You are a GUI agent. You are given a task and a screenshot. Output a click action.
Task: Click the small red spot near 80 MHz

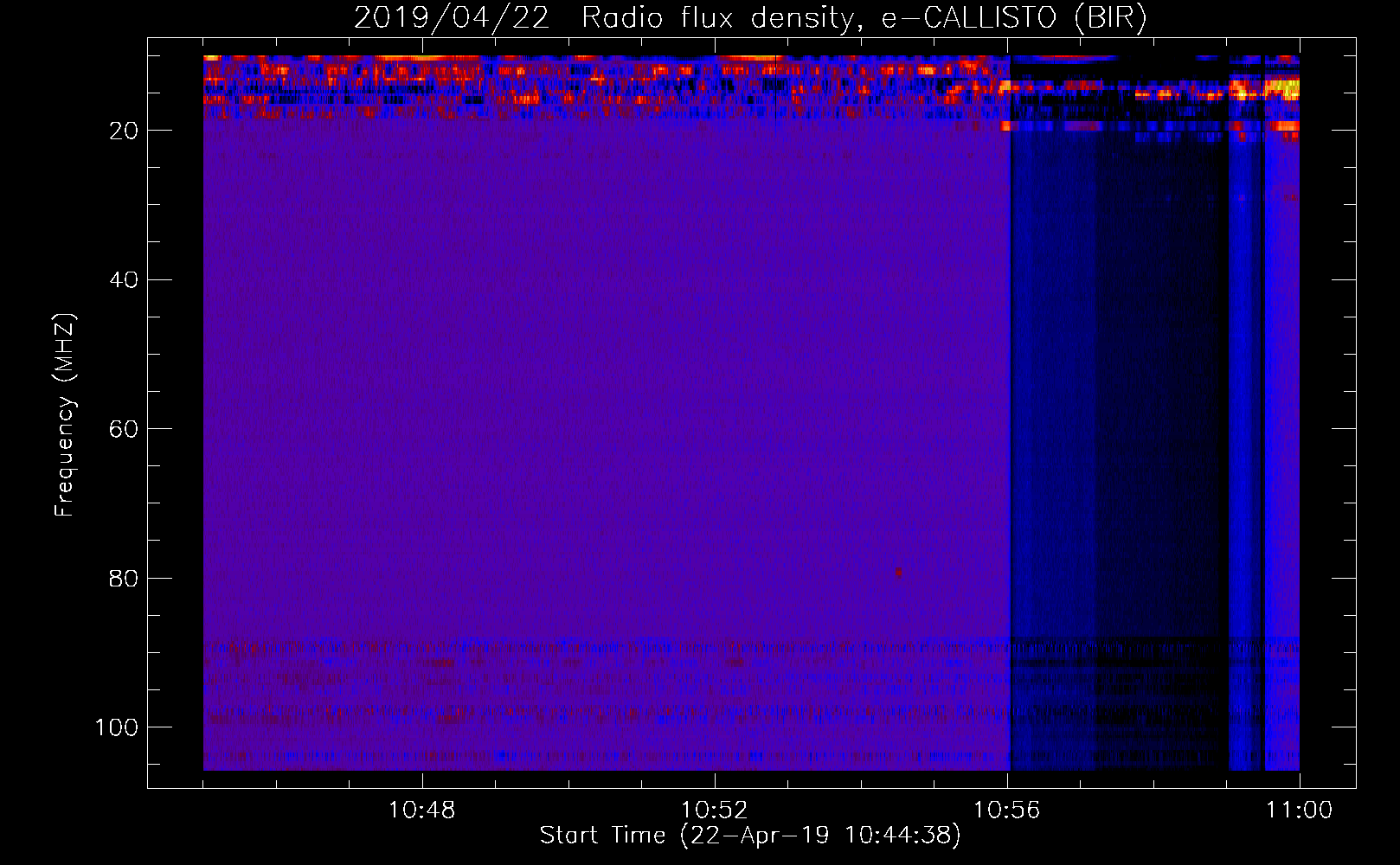(899, 572)
